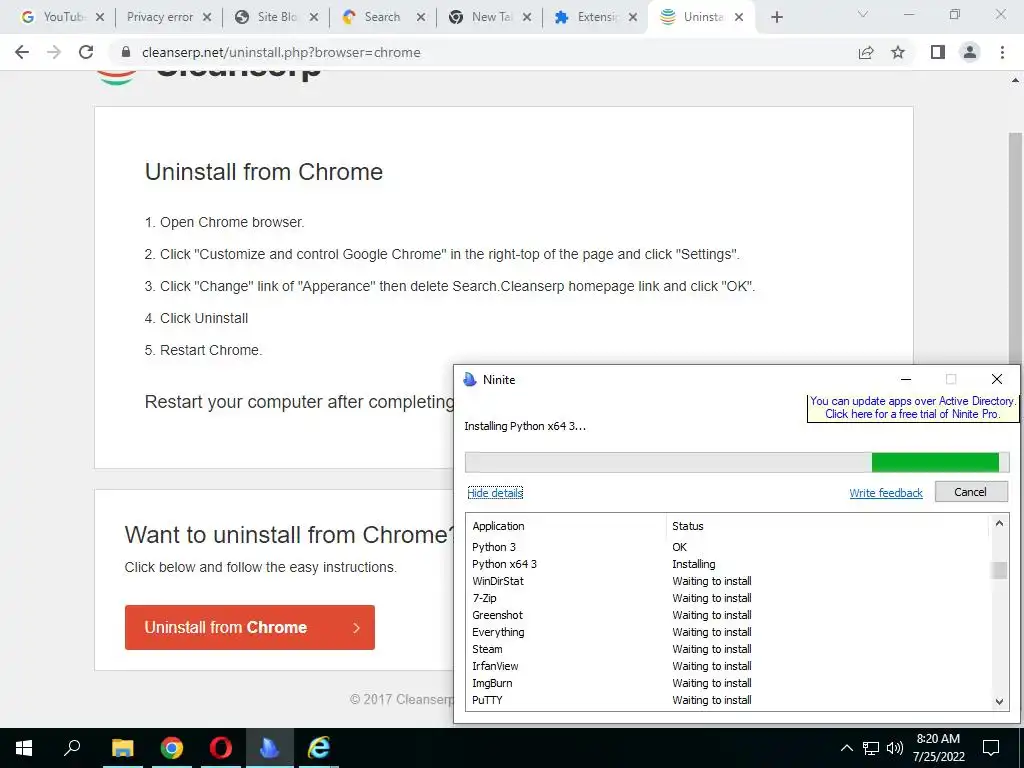Click the Ninite taskbar icon
The image size is (1024, 768).
[x=270, y=748]
